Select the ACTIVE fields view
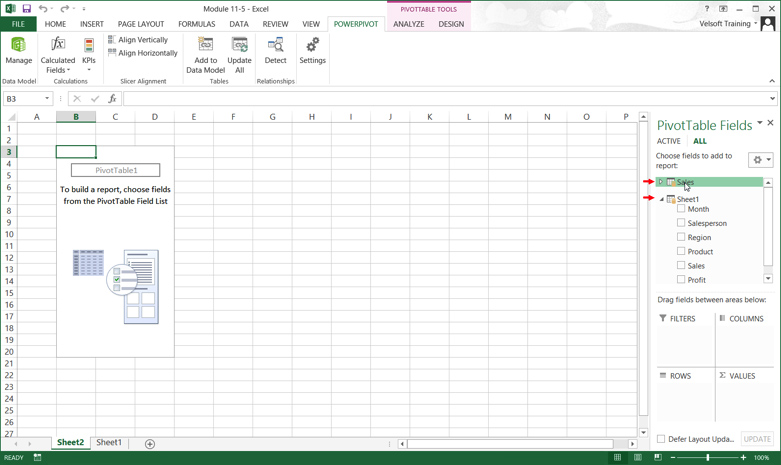 tap(668, 141)
